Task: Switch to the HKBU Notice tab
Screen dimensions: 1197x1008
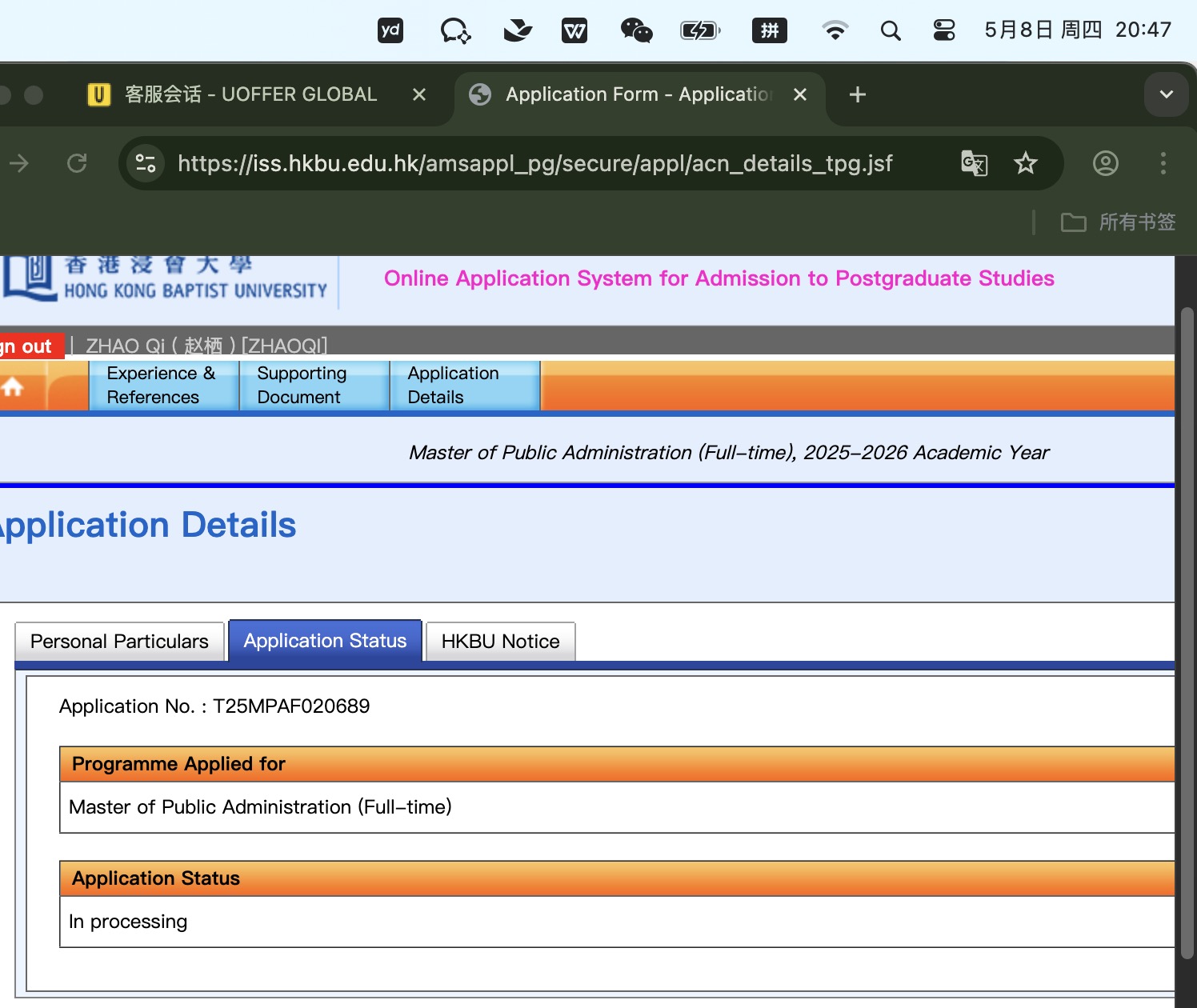Action: tap(500, 642)
